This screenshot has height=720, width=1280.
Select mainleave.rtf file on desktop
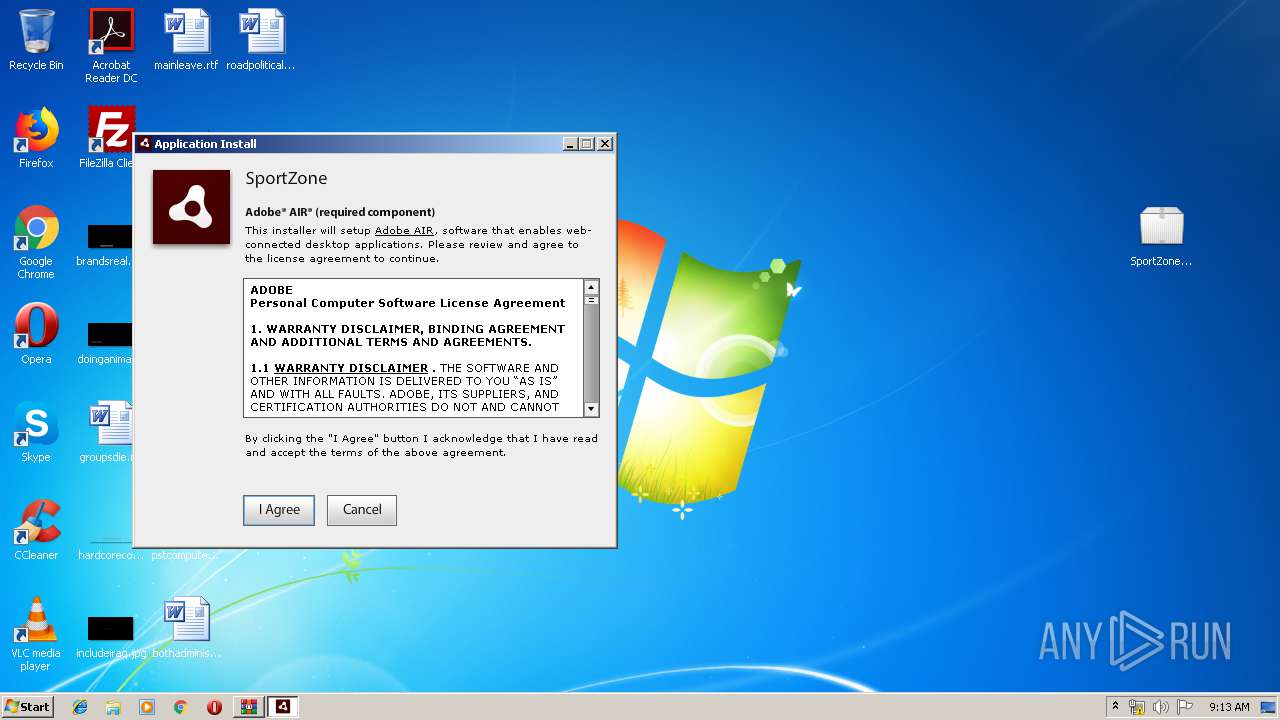click(186, 41)
